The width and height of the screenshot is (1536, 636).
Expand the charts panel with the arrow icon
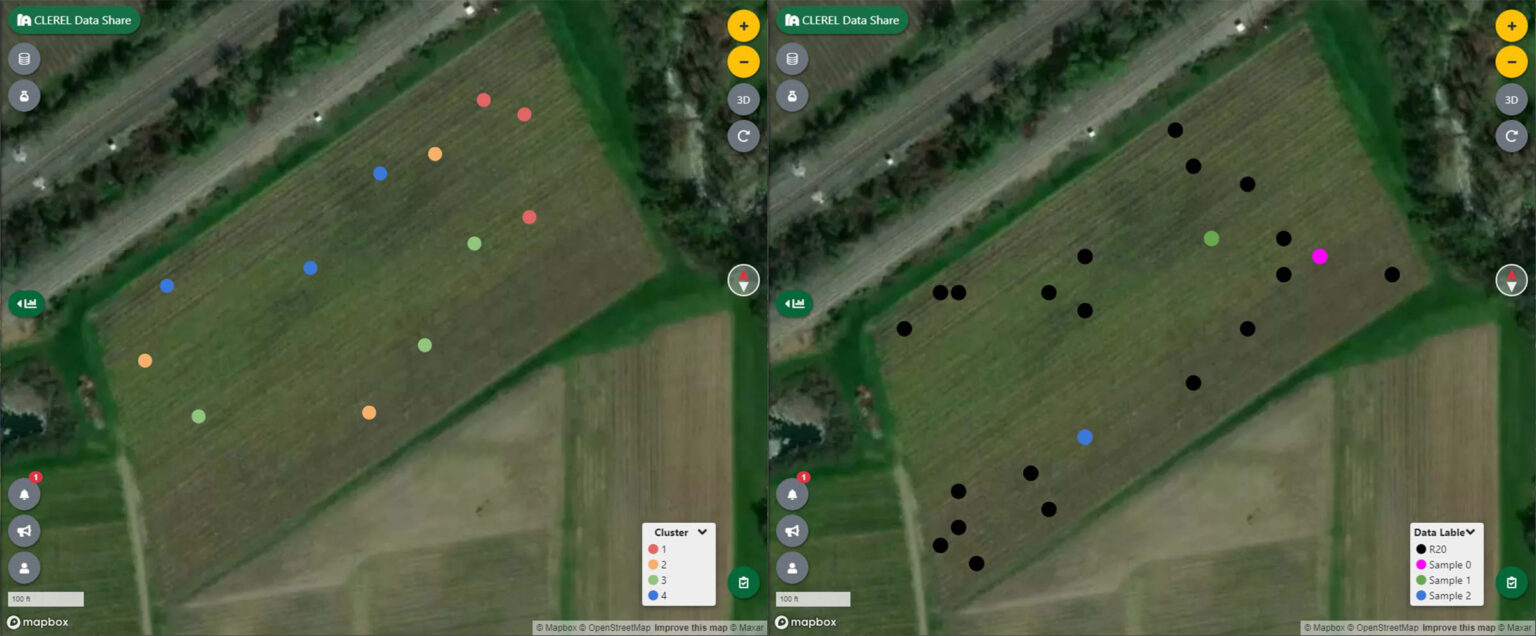coord(26,303)
